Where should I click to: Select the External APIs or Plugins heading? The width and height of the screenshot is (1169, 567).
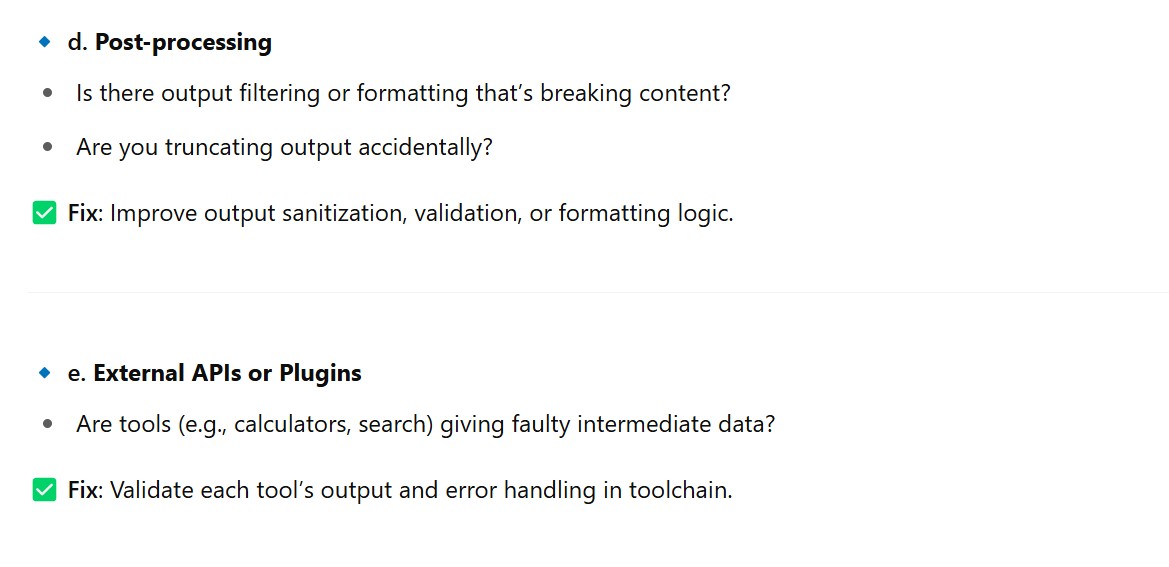click(x=227, y=373)
